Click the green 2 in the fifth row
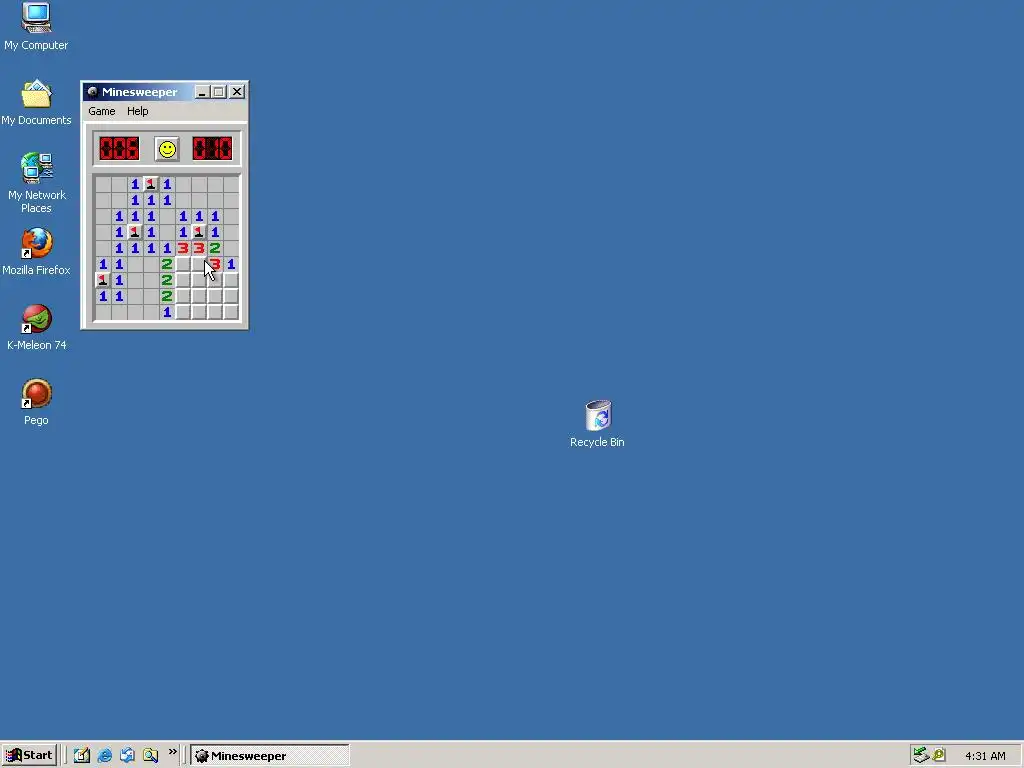Image resolution: width=1024 pixels, height=768 pixels. pyautogui.click(x=215, y=248)
